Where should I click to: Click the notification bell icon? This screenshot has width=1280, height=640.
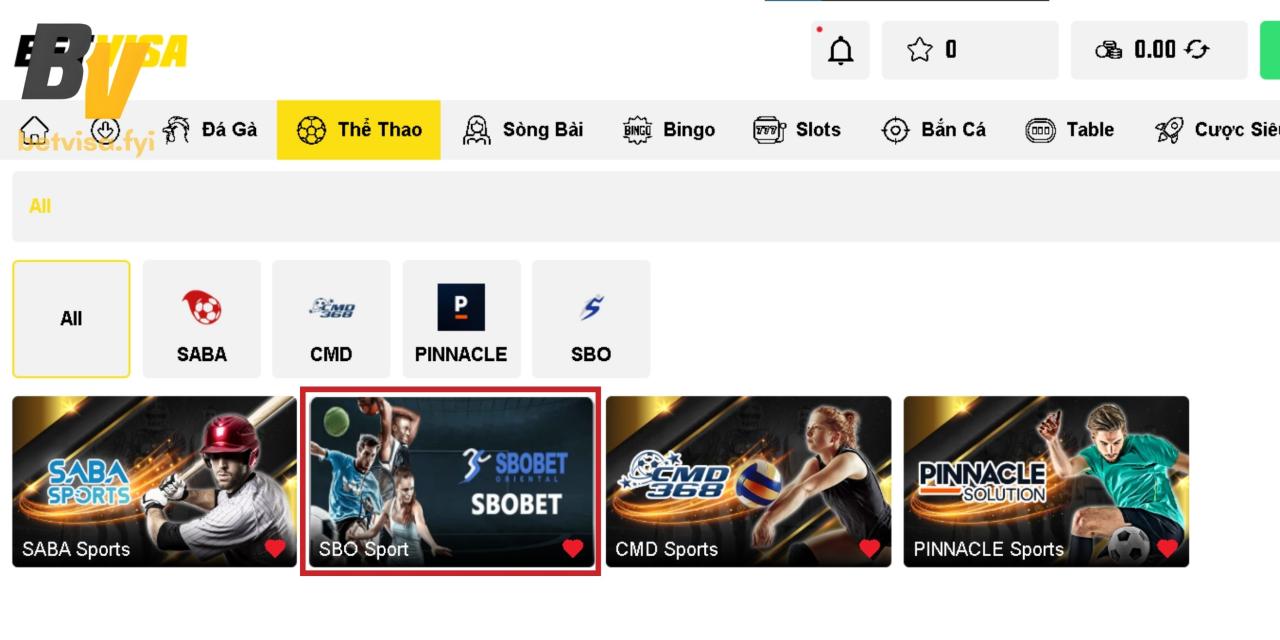coord(841,50)
